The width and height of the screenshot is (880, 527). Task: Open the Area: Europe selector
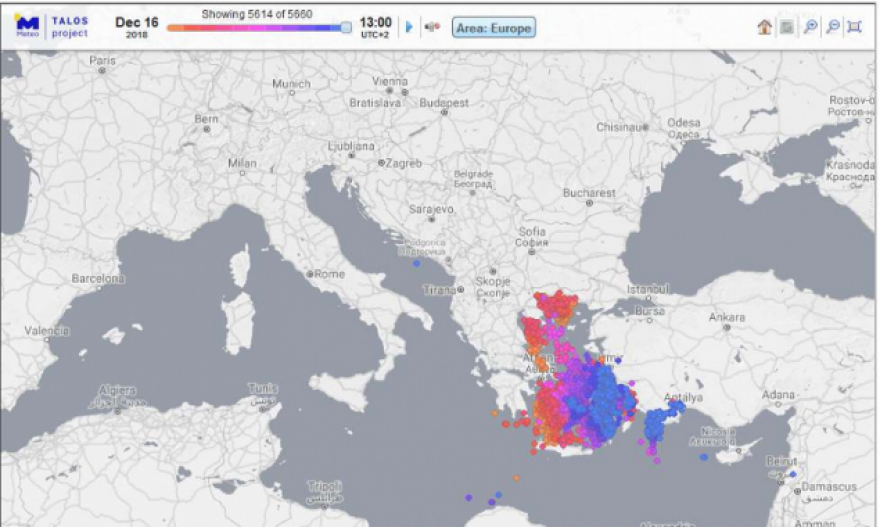point(494,27)
